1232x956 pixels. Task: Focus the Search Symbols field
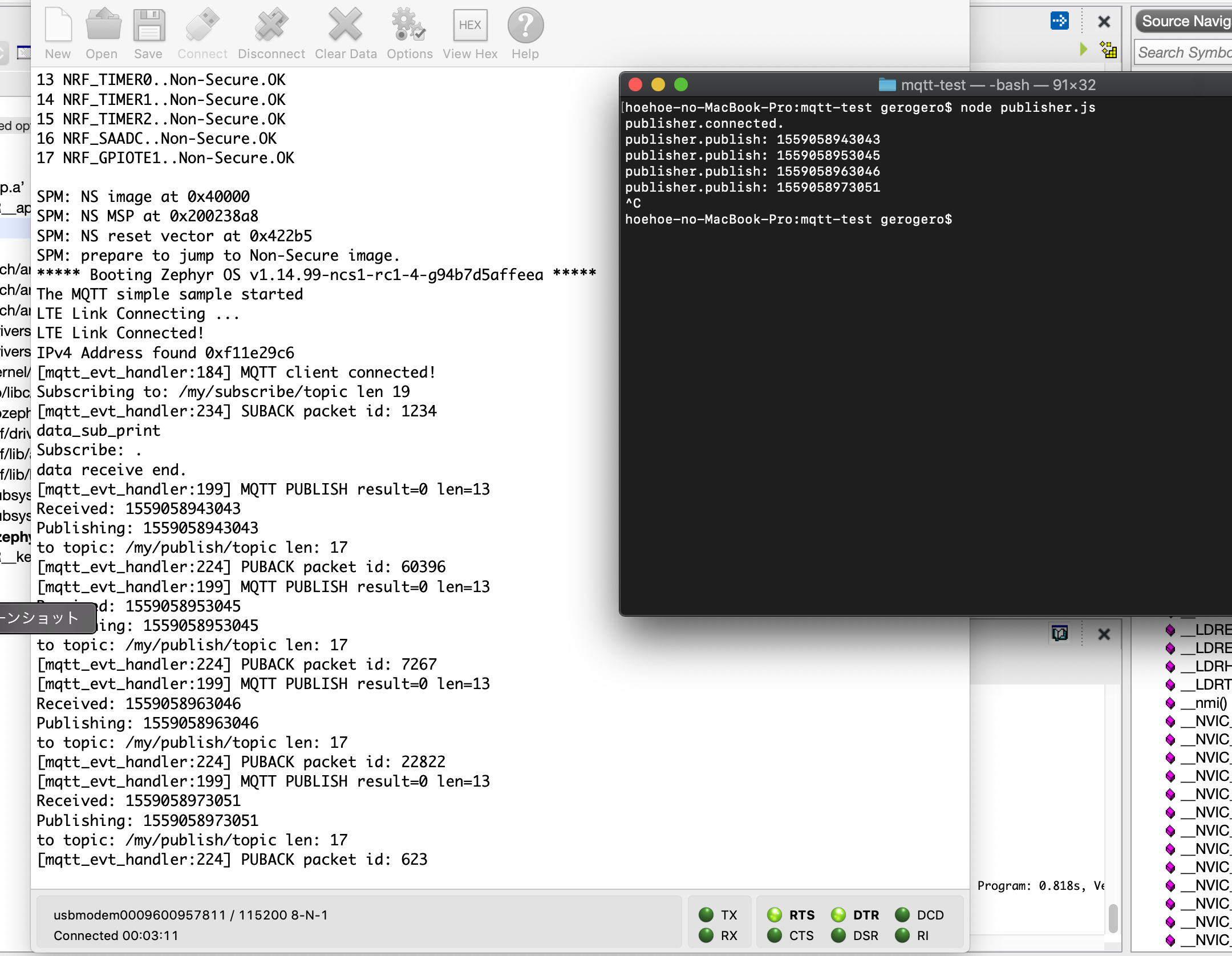(x=1184, y=52)
